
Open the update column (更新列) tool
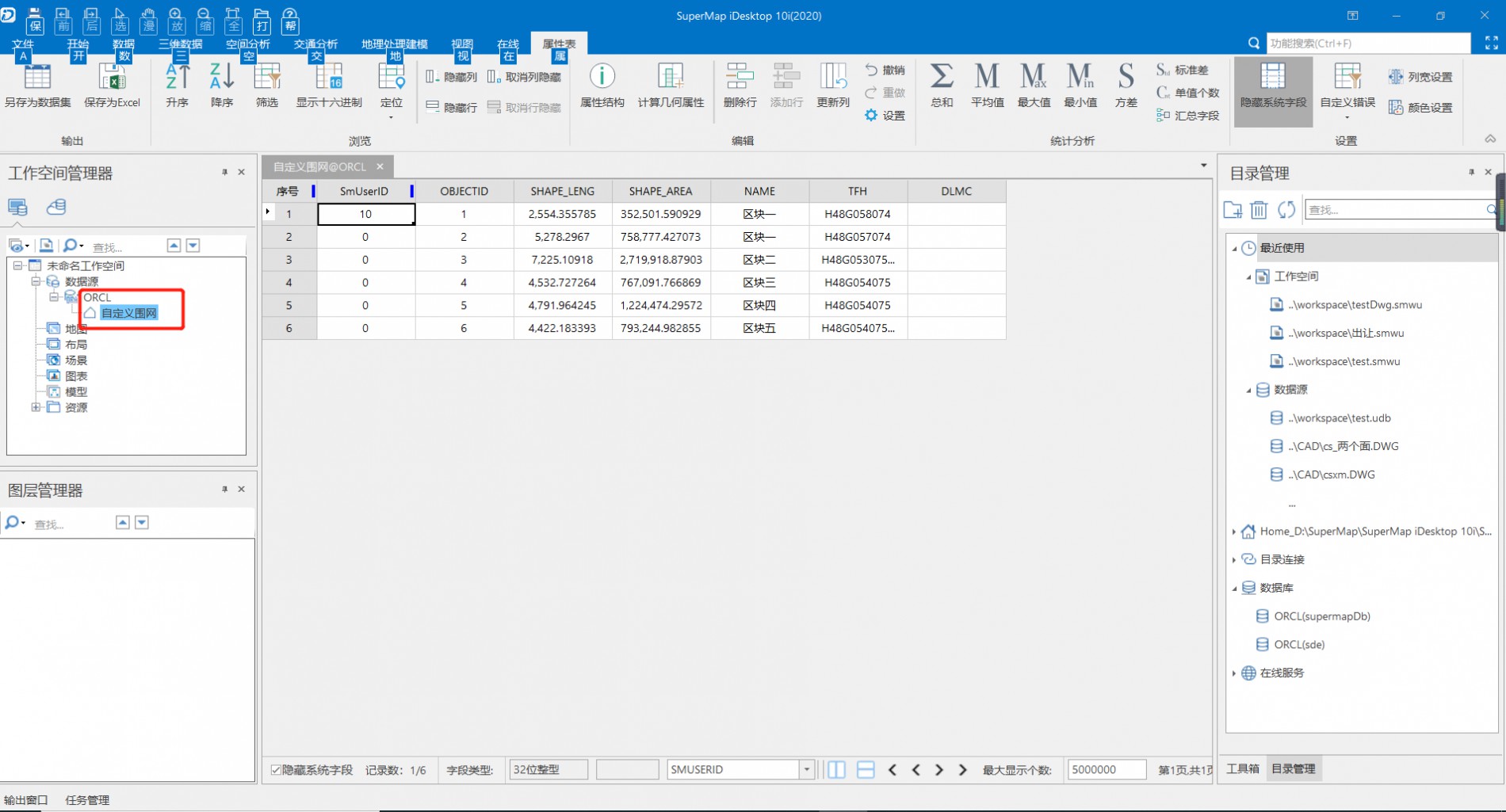pyautogui.click(x=833, y=86)
